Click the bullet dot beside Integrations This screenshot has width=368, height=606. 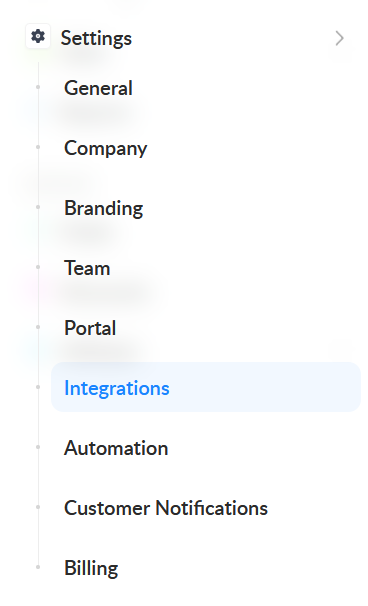coord(38,387)
